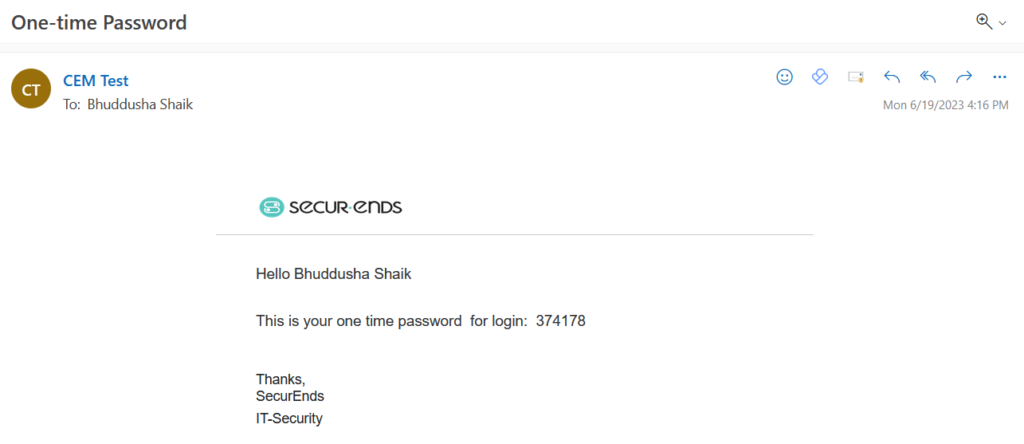Screen dimensions: 1024x444
Task: Click the zoom magnifier icon
Action: coord(984,22)
